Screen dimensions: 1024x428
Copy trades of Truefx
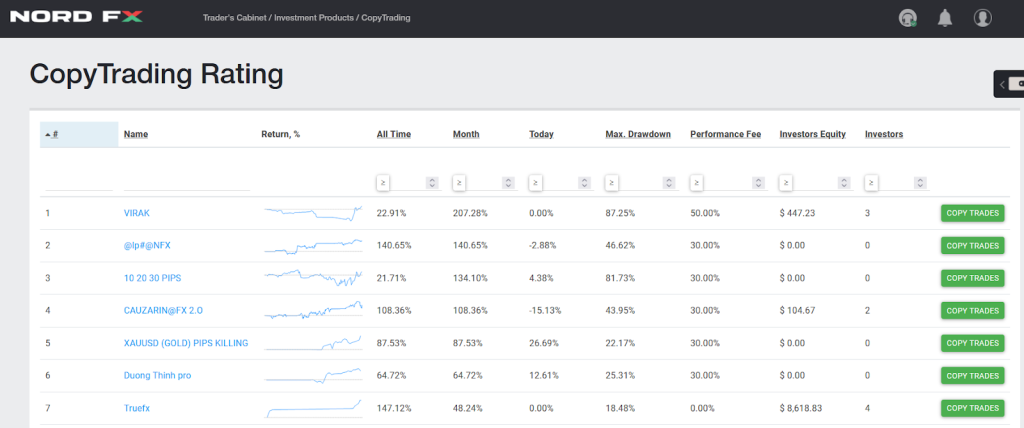coord(972,408)
